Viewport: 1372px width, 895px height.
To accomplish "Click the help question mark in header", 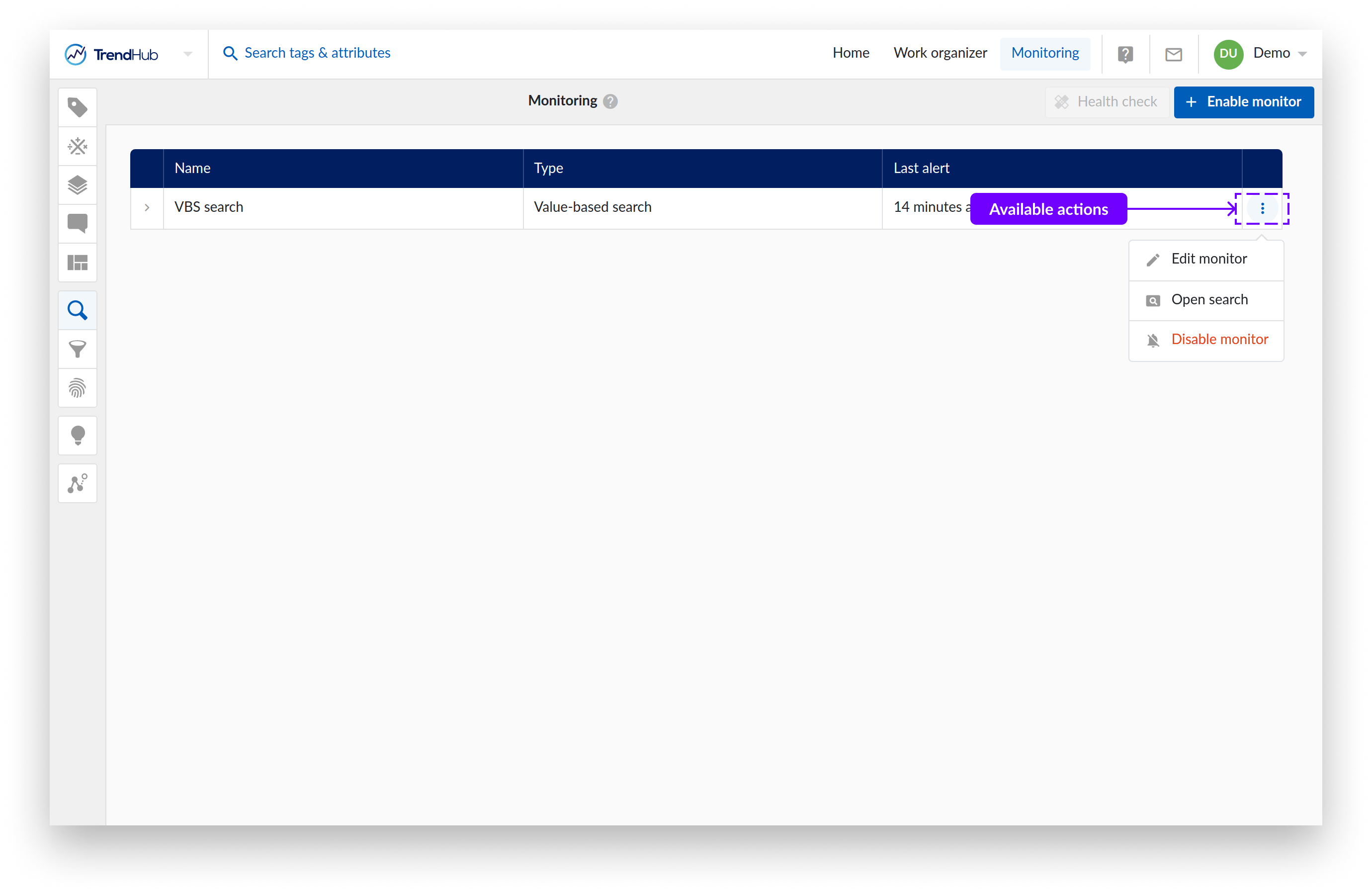I will coord(1125,54).
